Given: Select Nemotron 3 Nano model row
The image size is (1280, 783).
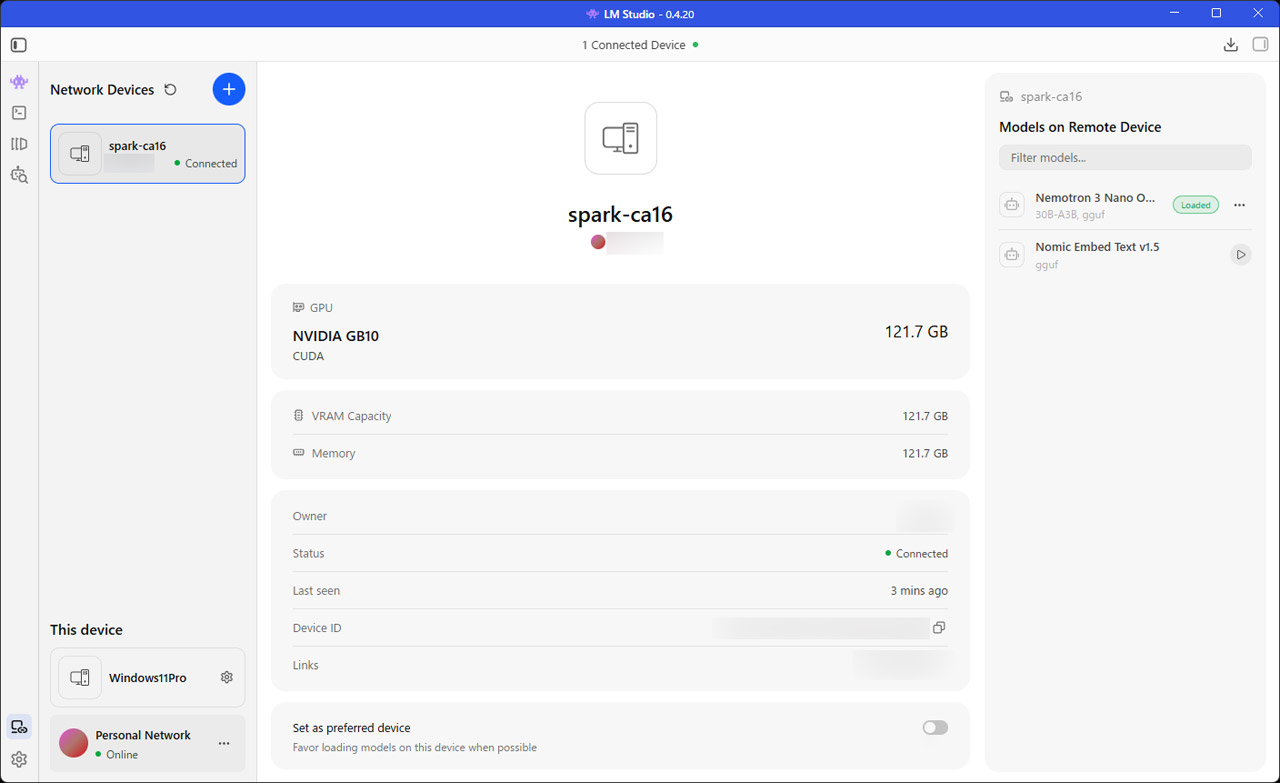Looking at the screenshot, I should 1125,205.
